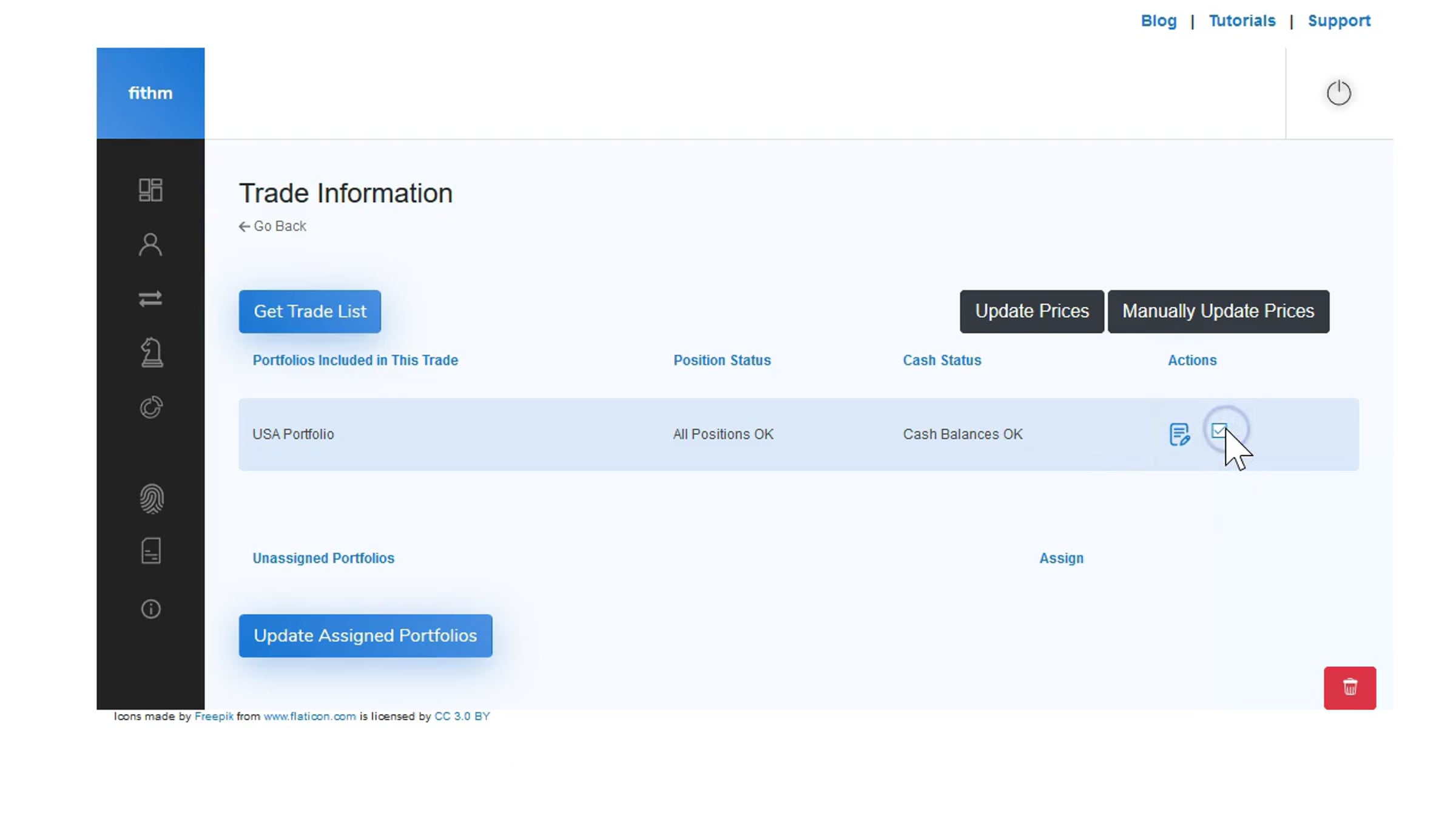Click the info circle sidebar icon
Image resolution: width=1456 pixels, height=819 pixels.
tap(151, 608)
